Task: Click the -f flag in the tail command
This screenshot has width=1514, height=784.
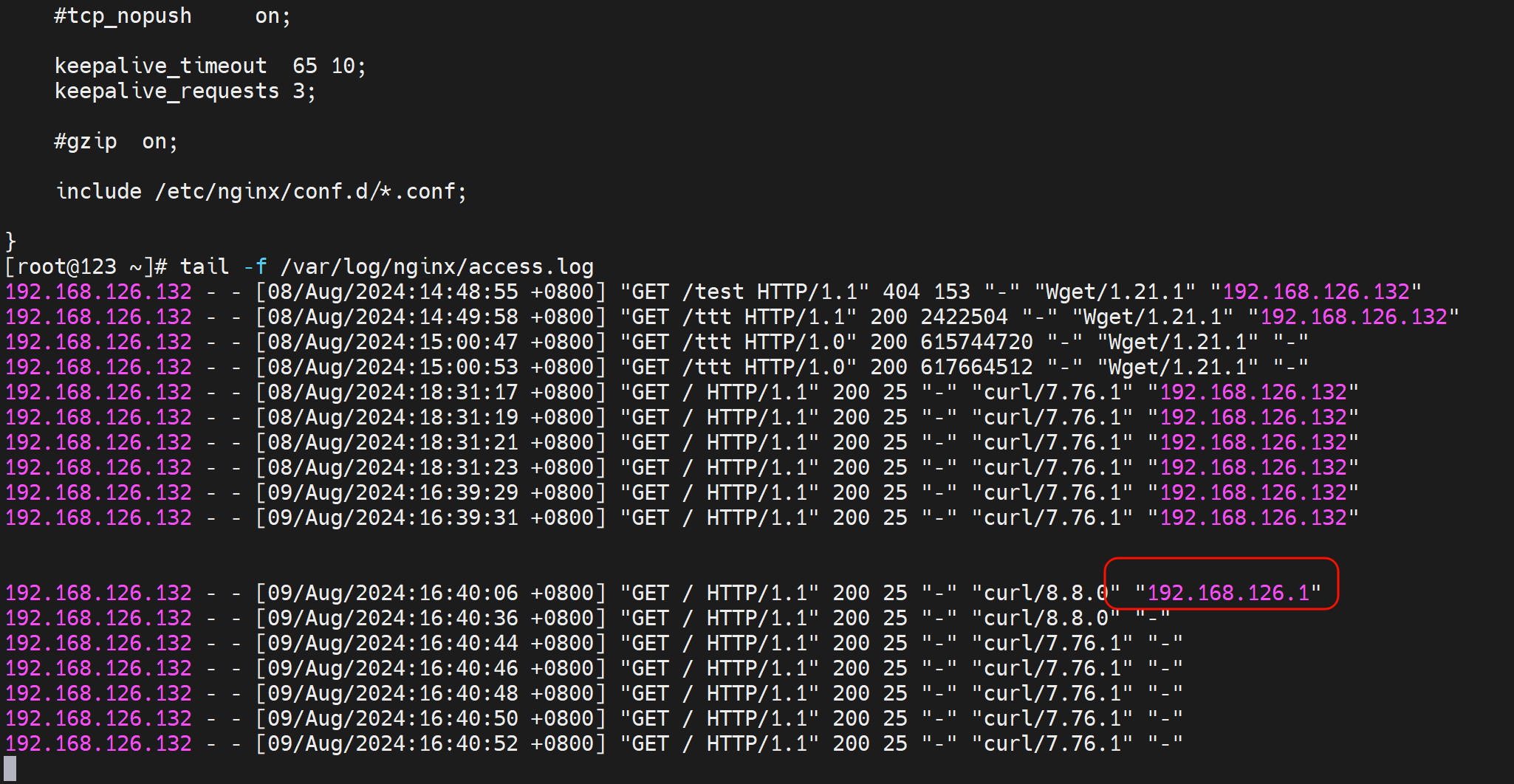Action: point(255,267)
